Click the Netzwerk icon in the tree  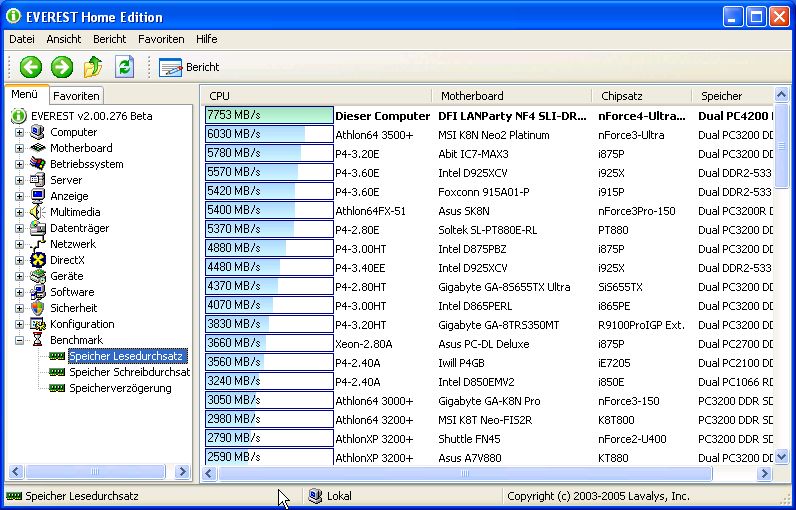pos(37,244)
